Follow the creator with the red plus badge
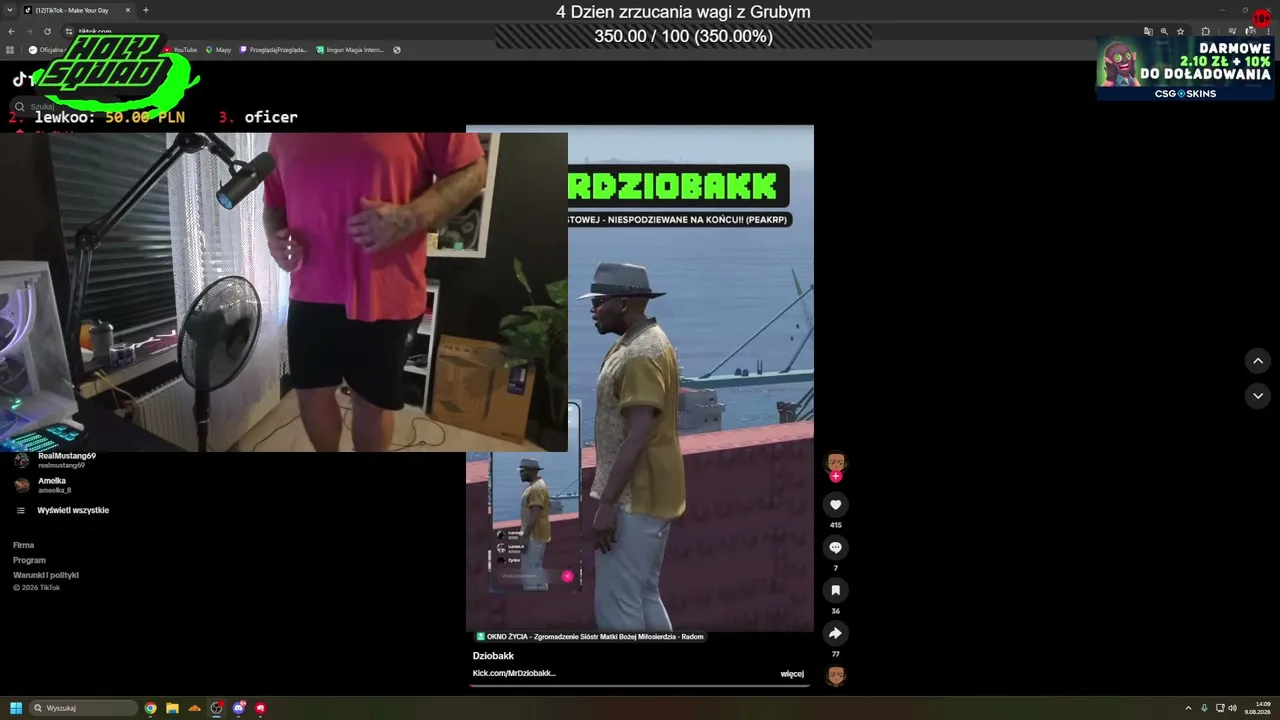1280x720 pixels. click(836, 476)
